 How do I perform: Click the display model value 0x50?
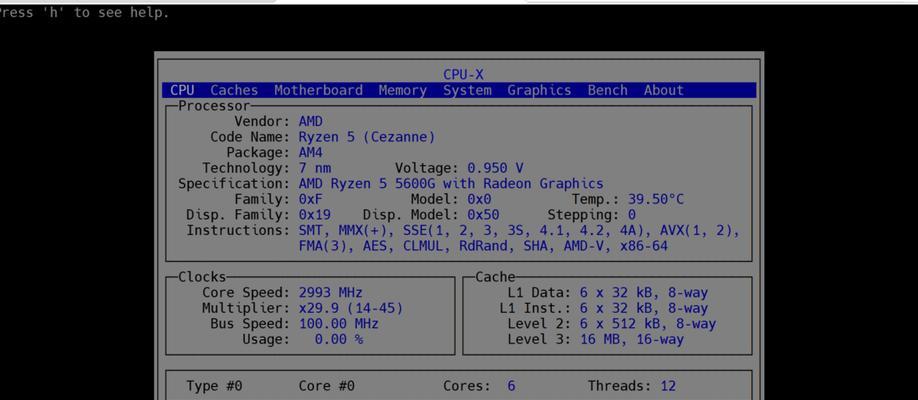[x=483, y=215]
